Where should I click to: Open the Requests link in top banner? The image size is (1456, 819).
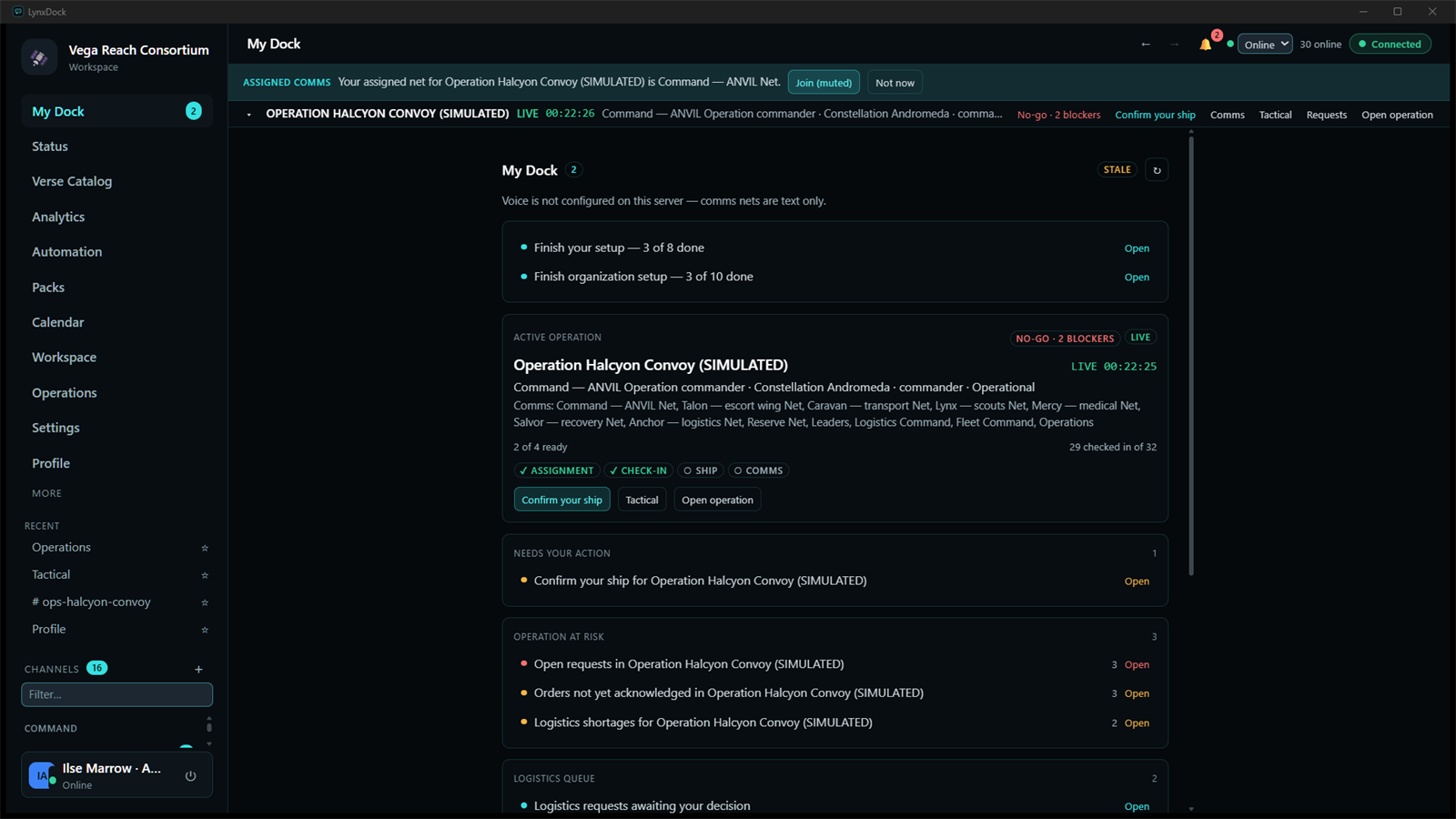point(1326,115)
